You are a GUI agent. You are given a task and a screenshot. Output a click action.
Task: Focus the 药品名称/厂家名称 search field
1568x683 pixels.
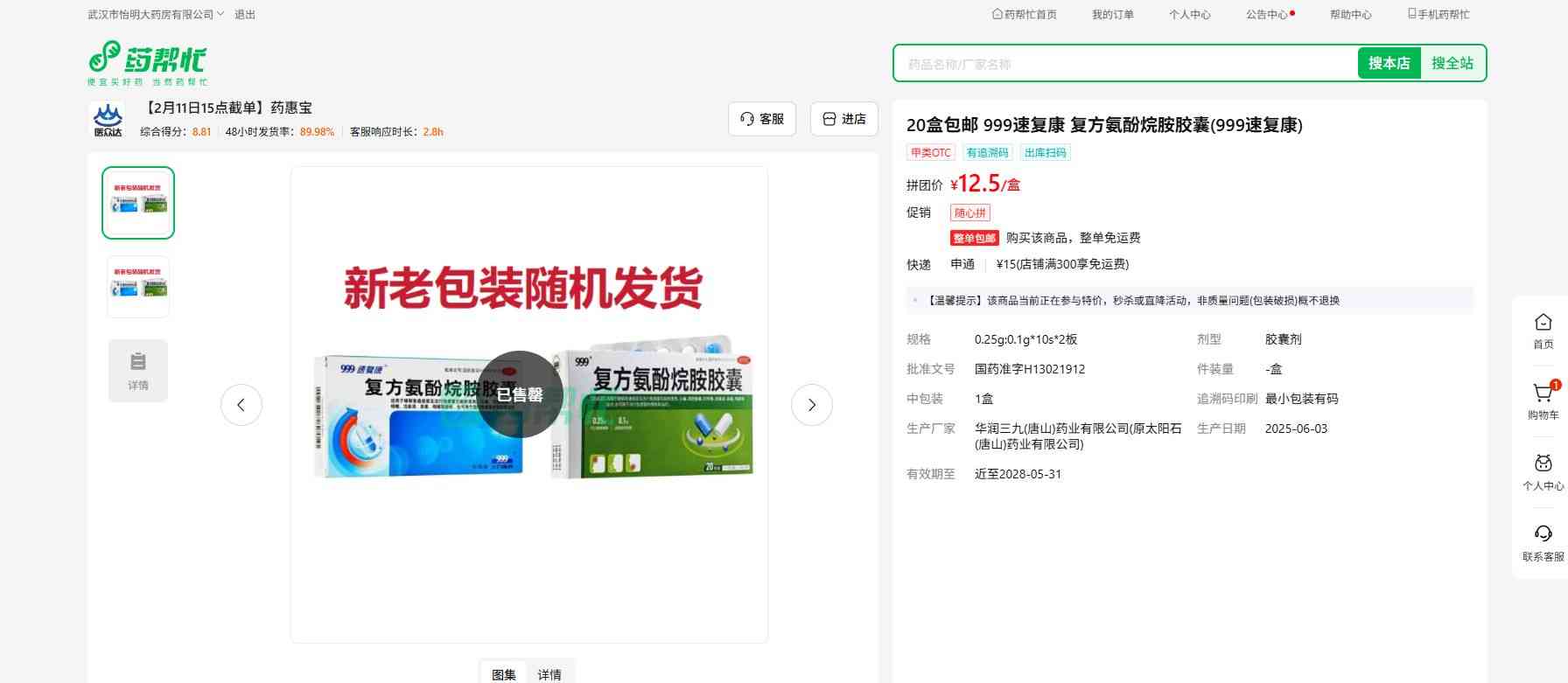[1124, 64]
